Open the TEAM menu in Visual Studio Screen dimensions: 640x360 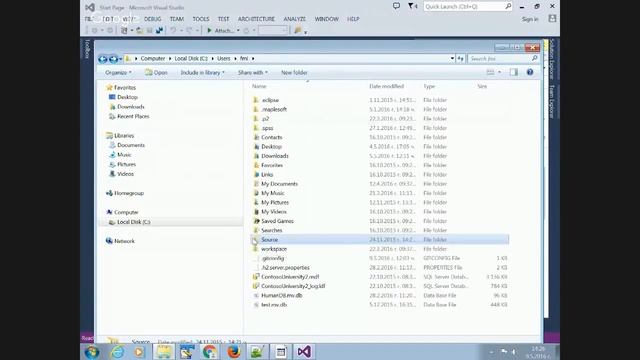(x=177, y=19)
